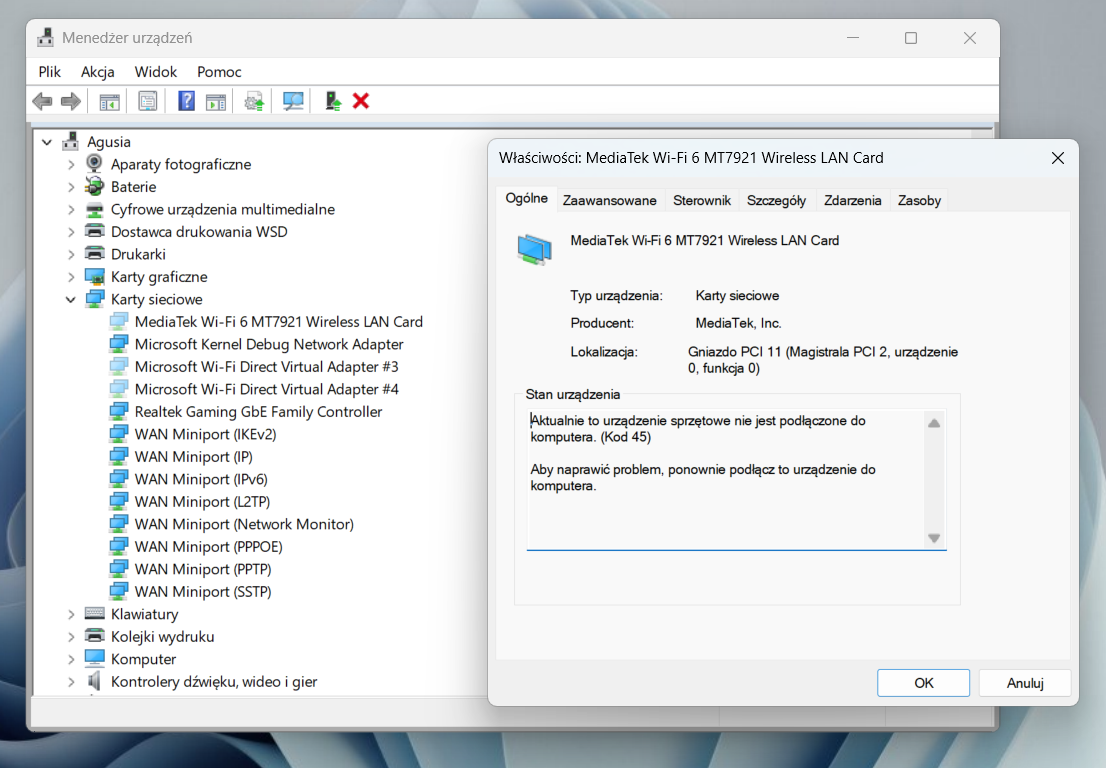
Task: Switch to the Zaawansowane tab
Action: coord(609,200)
